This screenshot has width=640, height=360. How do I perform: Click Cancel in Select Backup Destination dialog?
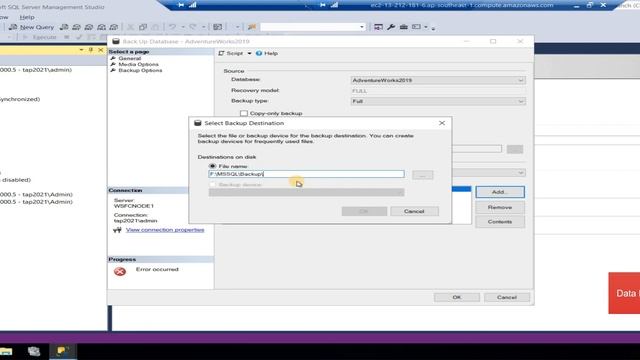point(414,211)
